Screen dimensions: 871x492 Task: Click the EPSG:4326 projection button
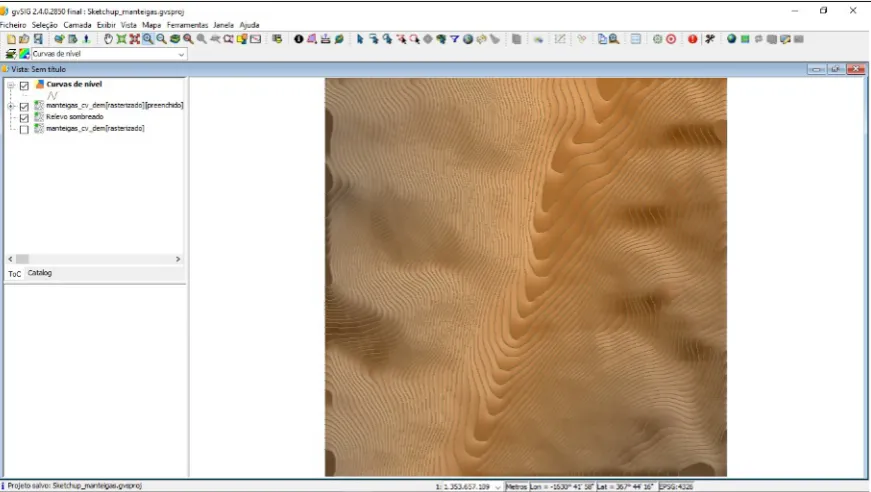[676, 487]
